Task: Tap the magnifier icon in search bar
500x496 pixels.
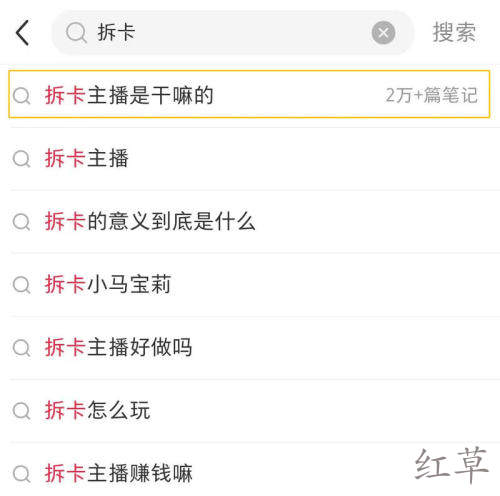Action: coord(76,33)
